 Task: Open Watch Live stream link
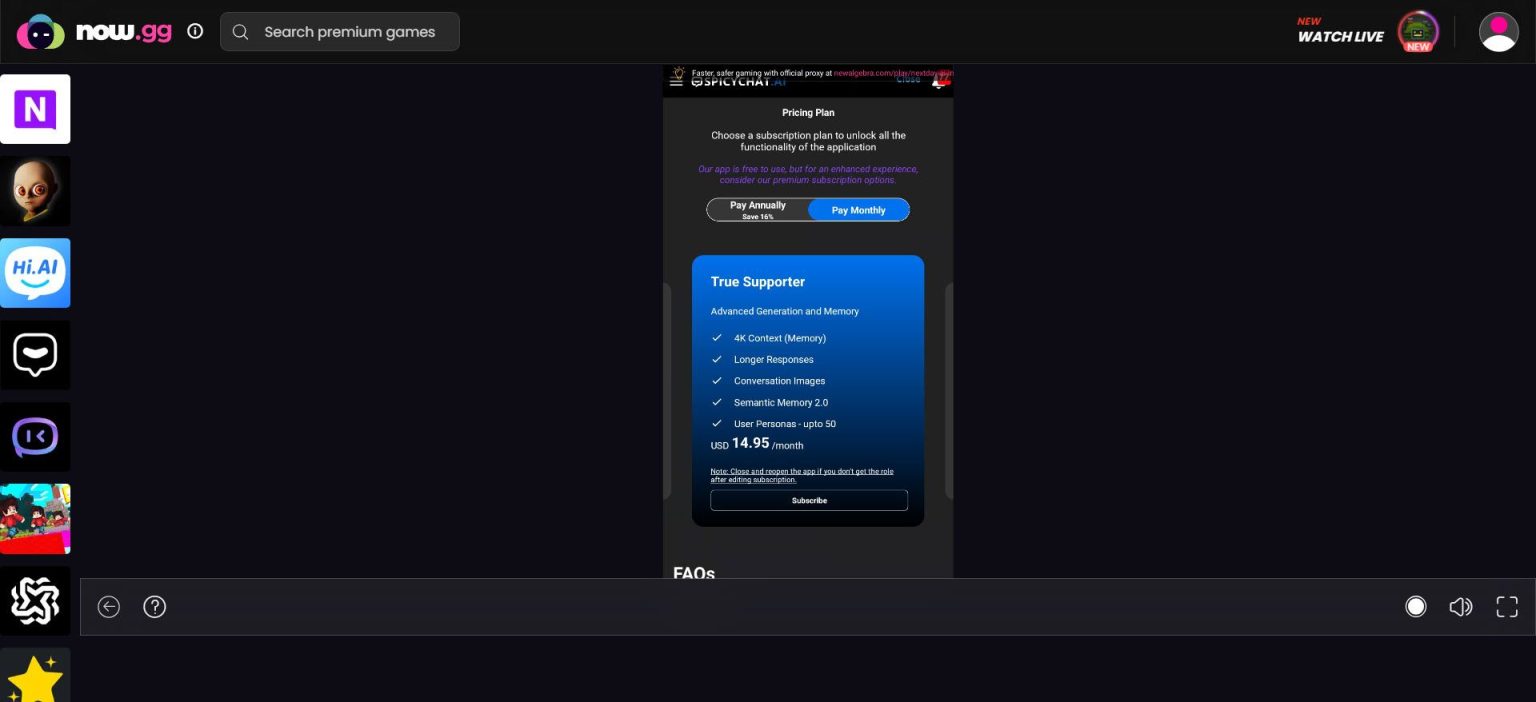tap(1340, 32)
